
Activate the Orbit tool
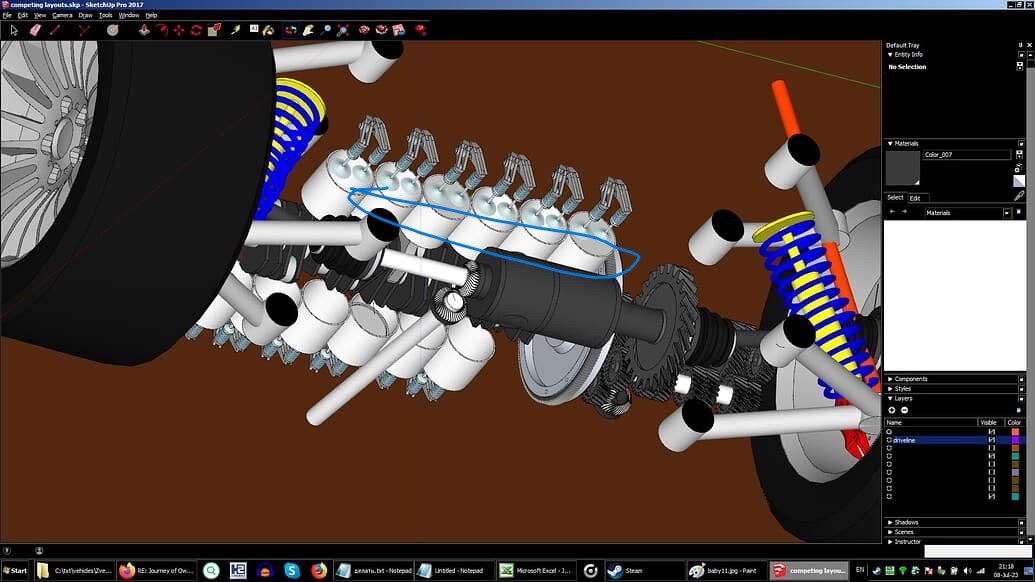pos(290,30)
